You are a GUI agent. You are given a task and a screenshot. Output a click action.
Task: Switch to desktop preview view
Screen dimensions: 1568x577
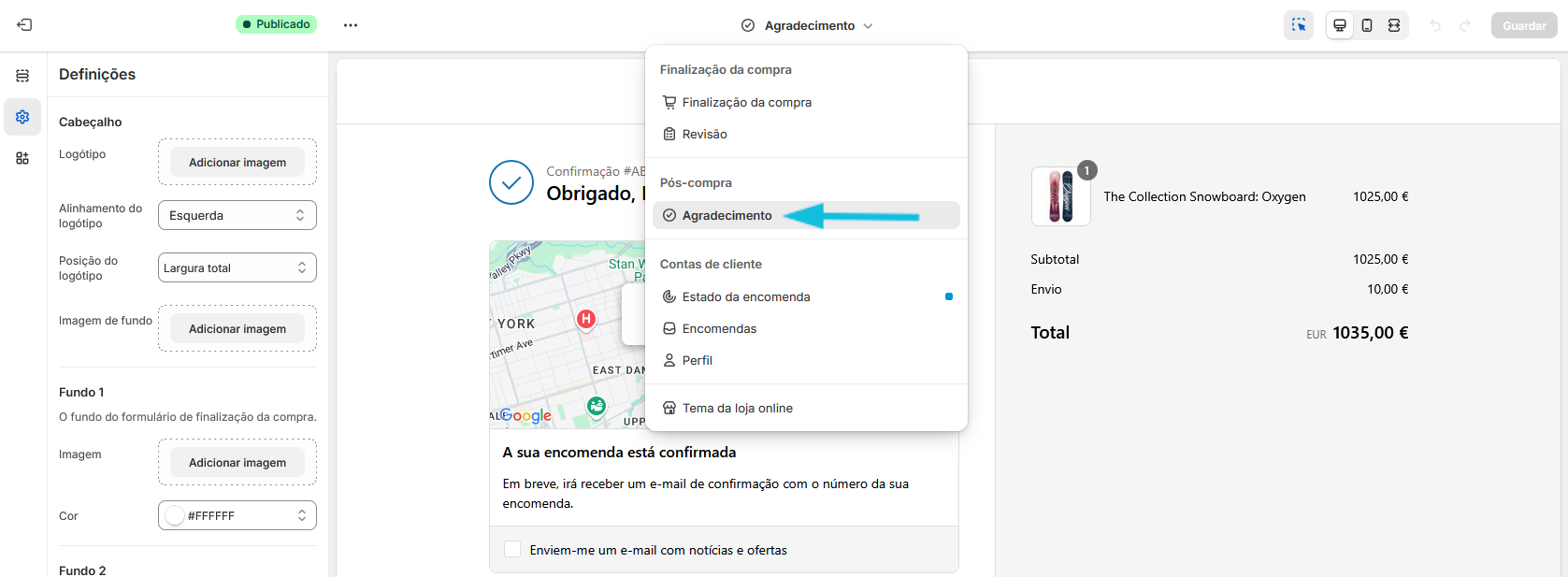1340,25
